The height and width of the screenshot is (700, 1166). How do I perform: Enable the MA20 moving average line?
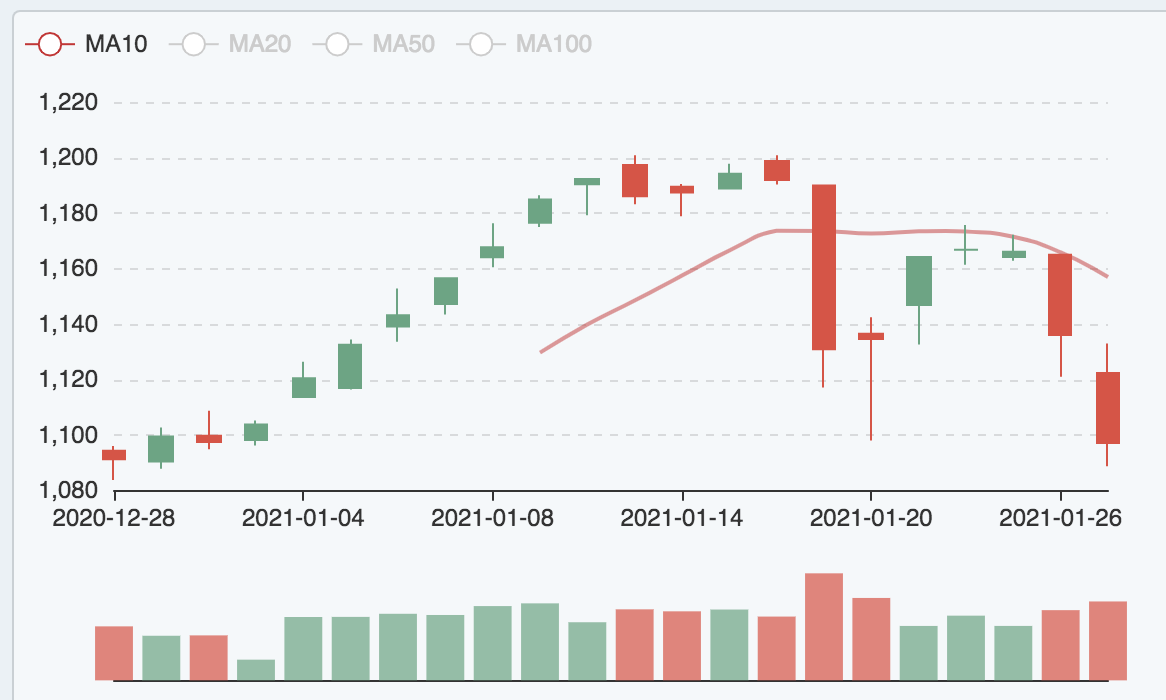(230, 44)
